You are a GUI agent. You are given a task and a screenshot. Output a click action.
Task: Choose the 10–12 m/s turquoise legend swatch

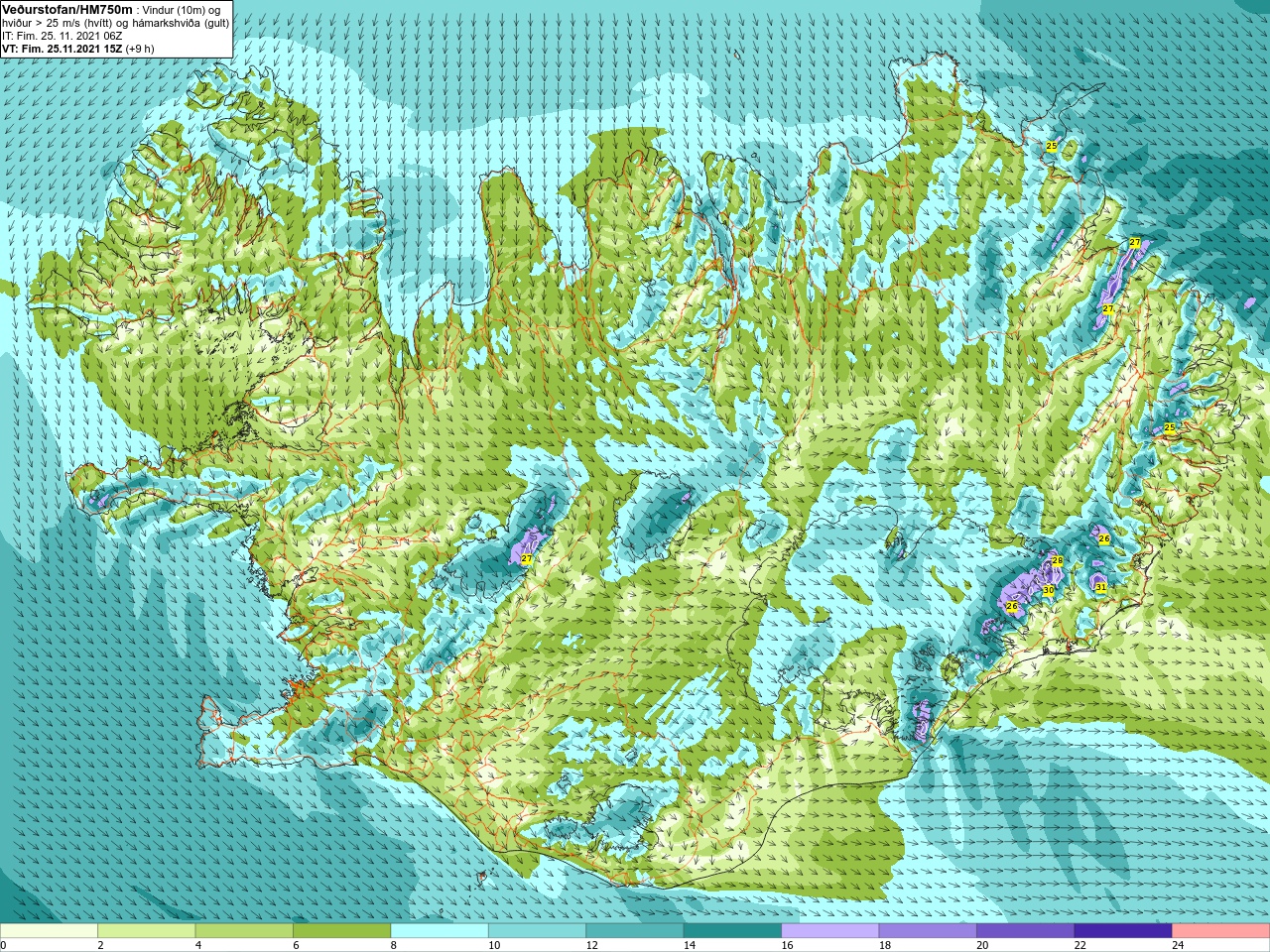537,931
